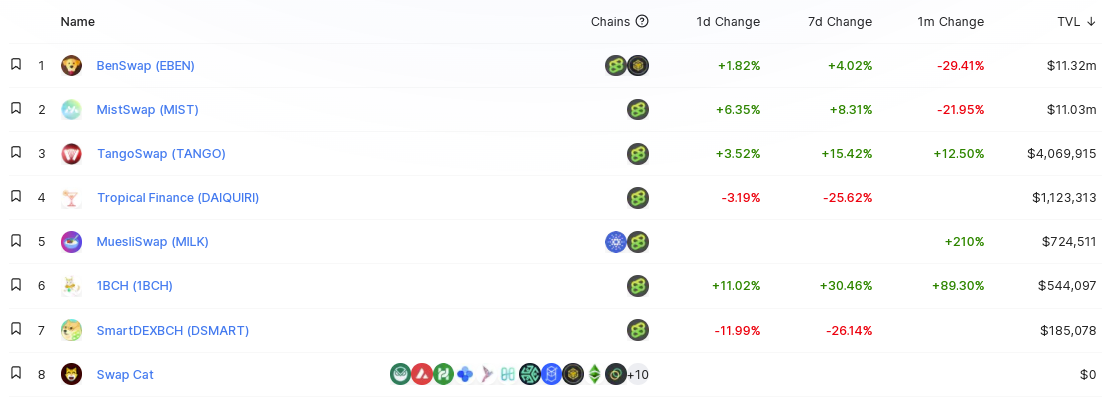The height and width of the screenshot is (399, 1102).
Task: Bookmark the Swap Cat protocol
Action: (x=16, y=373)
